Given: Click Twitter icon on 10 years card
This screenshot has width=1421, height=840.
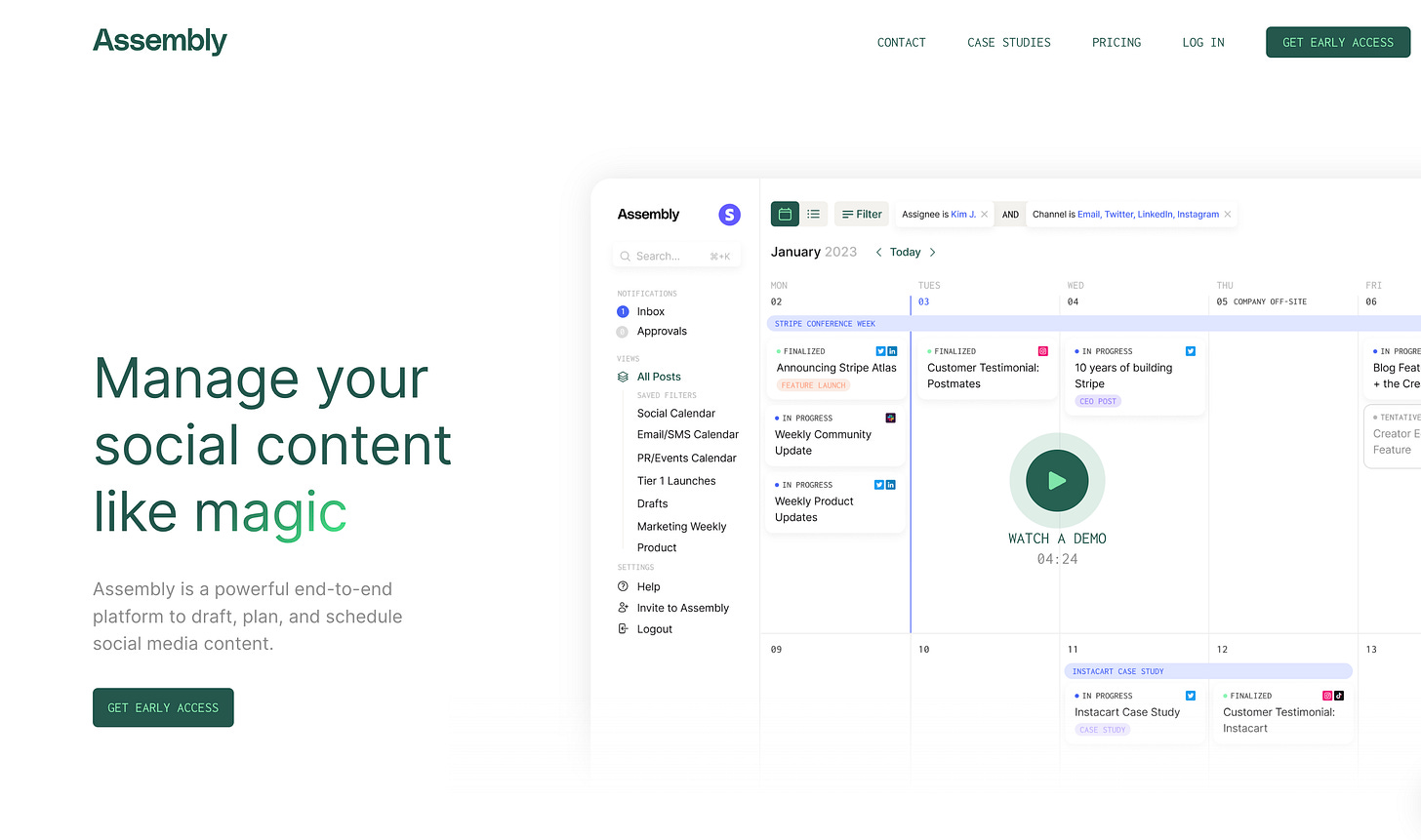Looking at the screenshot, I should click(x=1191, y=351).
